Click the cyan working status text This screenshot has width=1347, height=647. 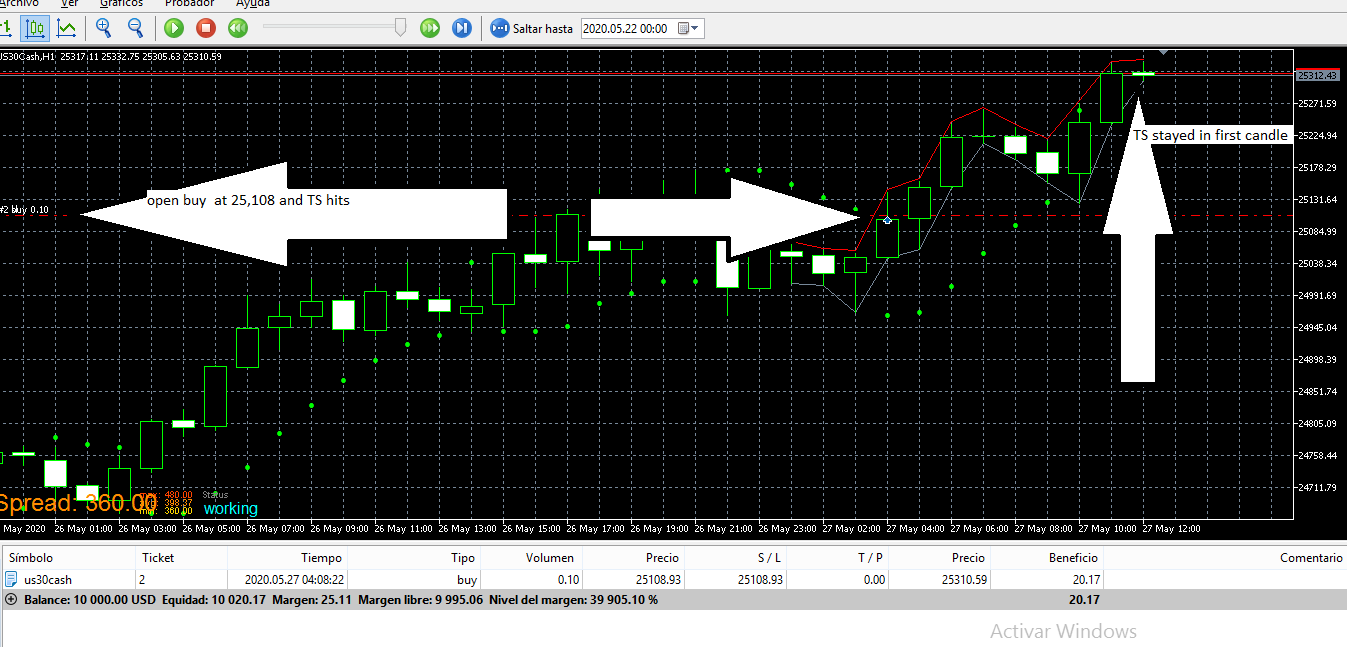pyautogui.click(x=230, y=508)
